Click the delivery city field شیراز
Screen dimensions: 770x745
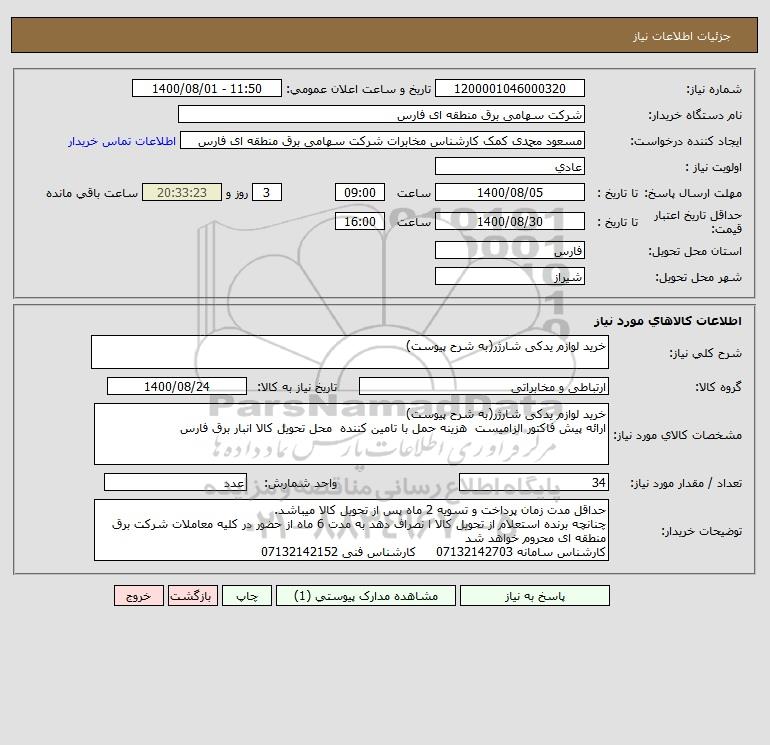point(510,276)
